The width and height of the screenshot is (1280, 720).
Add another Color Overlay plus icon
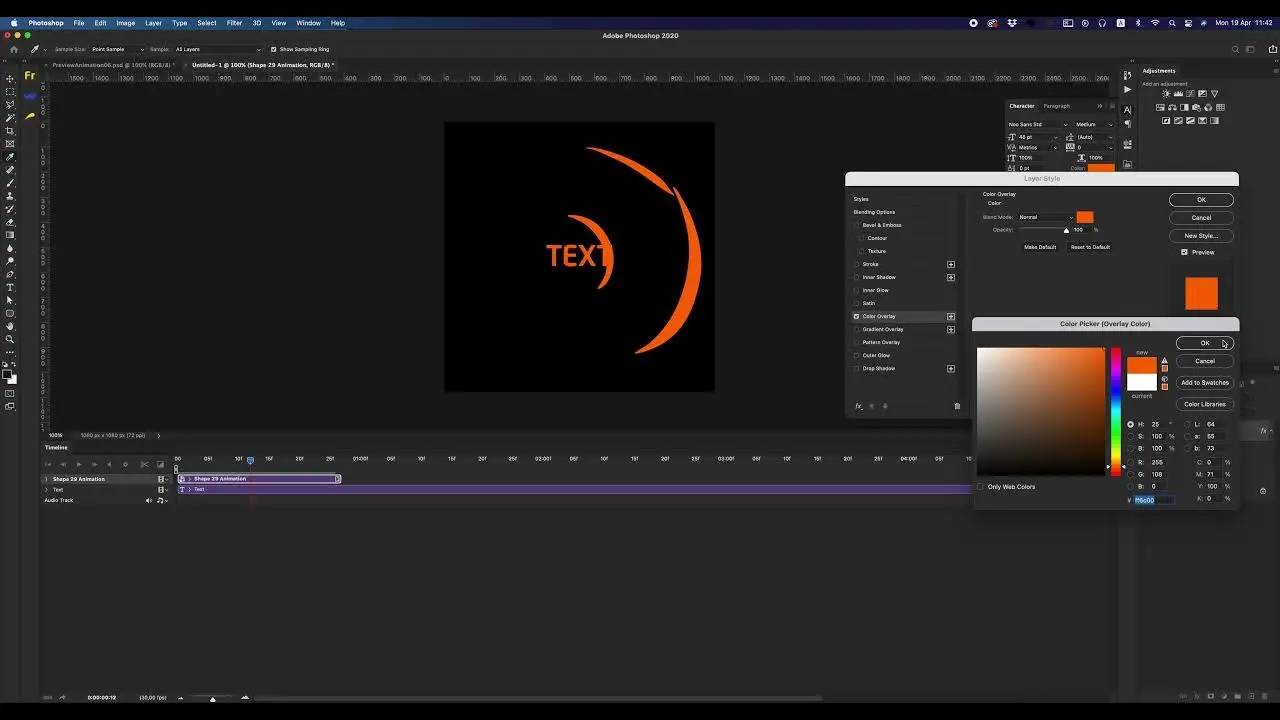pos(951,316)
